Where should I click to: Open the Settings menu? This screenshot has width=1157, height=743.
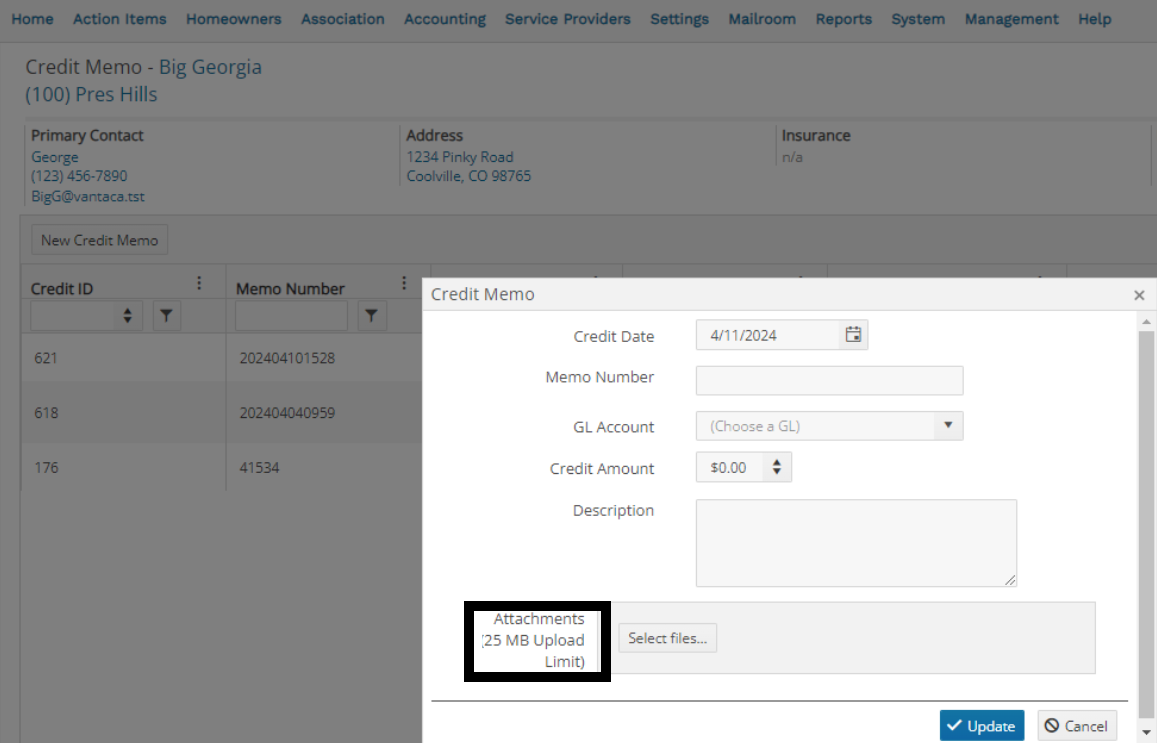pyautogui.click(x=680, y=19)
